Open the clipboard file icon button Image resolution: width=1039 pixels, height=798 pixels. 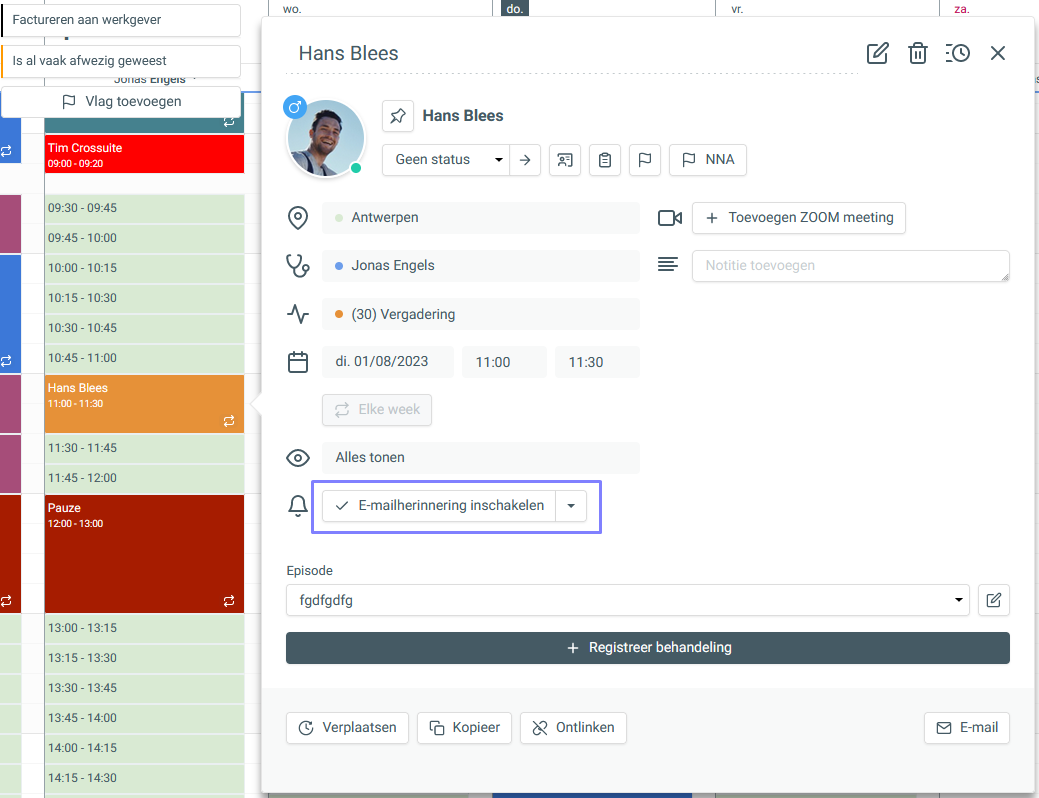coord(604,160)
